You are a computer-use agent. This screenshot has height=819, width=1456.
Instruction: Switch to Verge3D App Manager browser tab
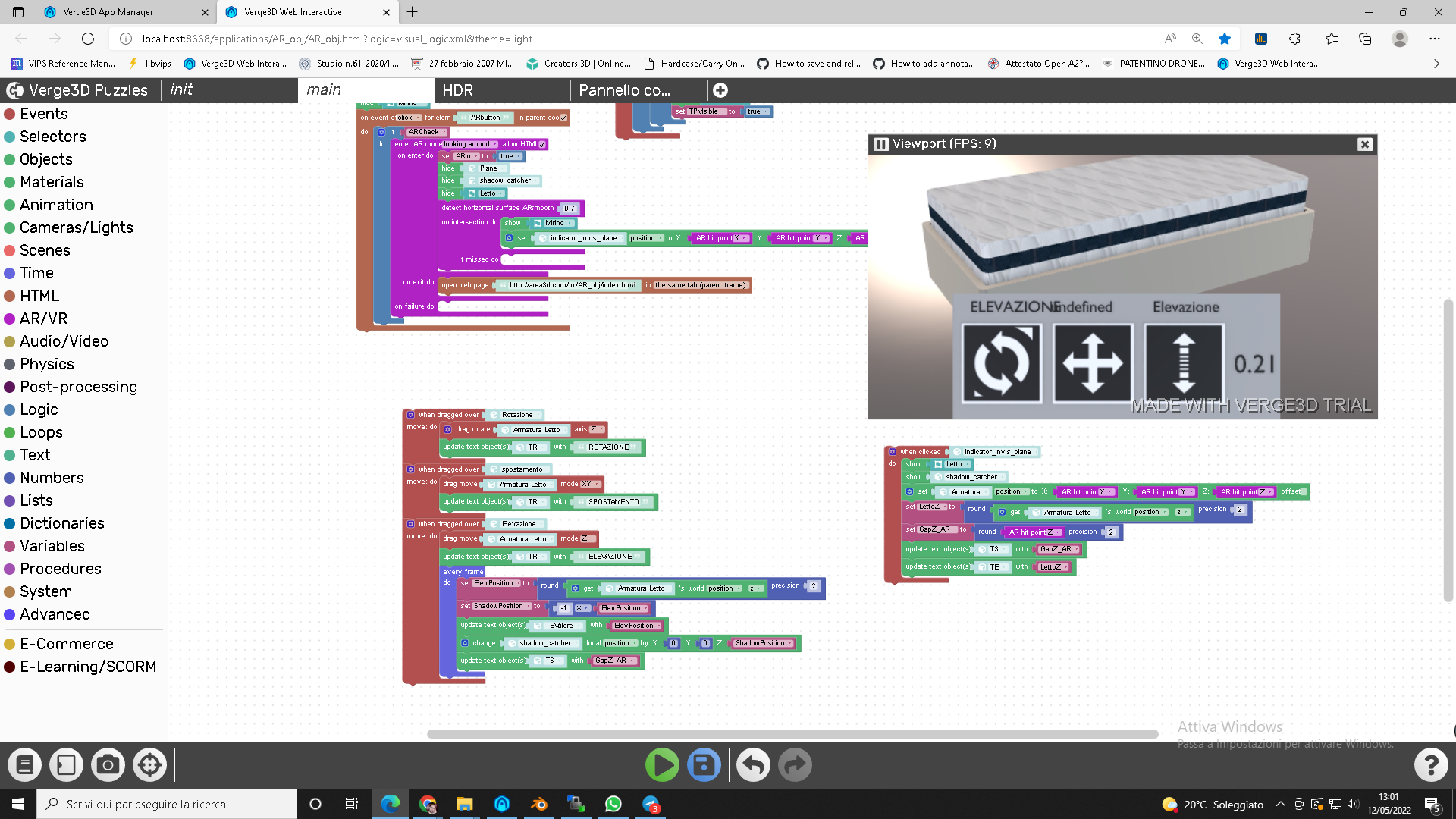[125, 12]
